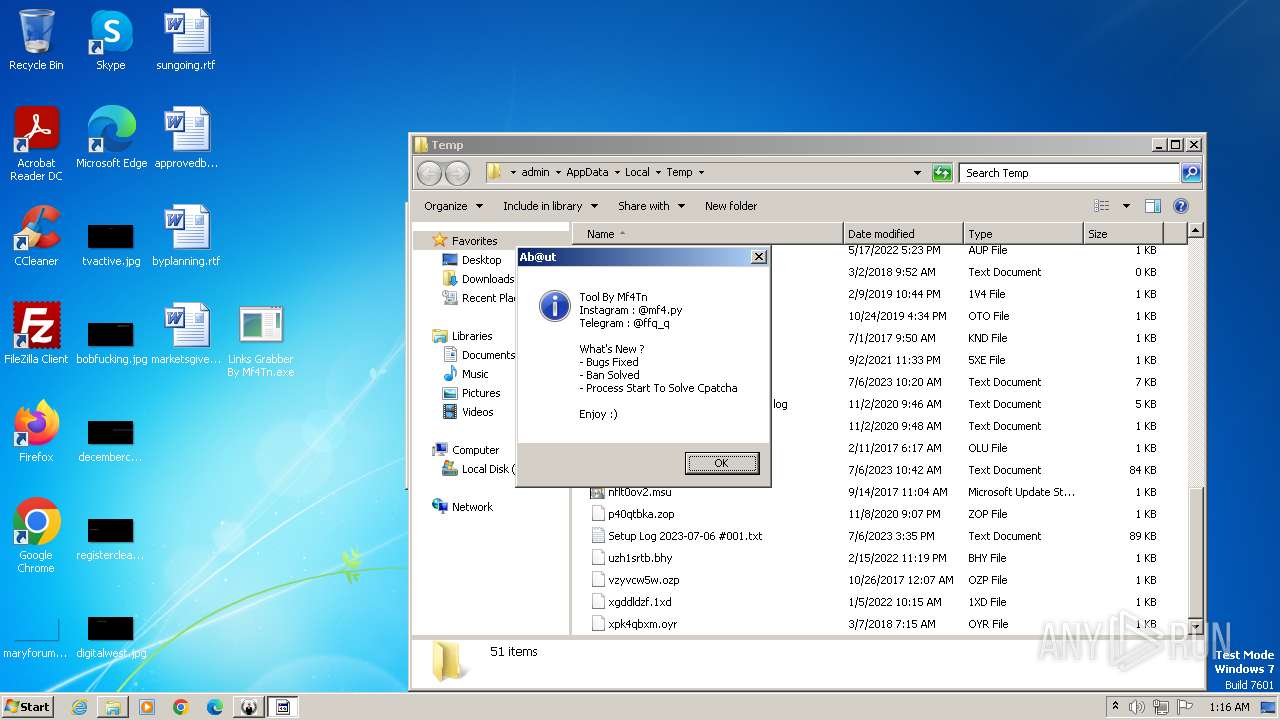Sort by the Size column header
1280x720 pixels.
(1124, 234)
